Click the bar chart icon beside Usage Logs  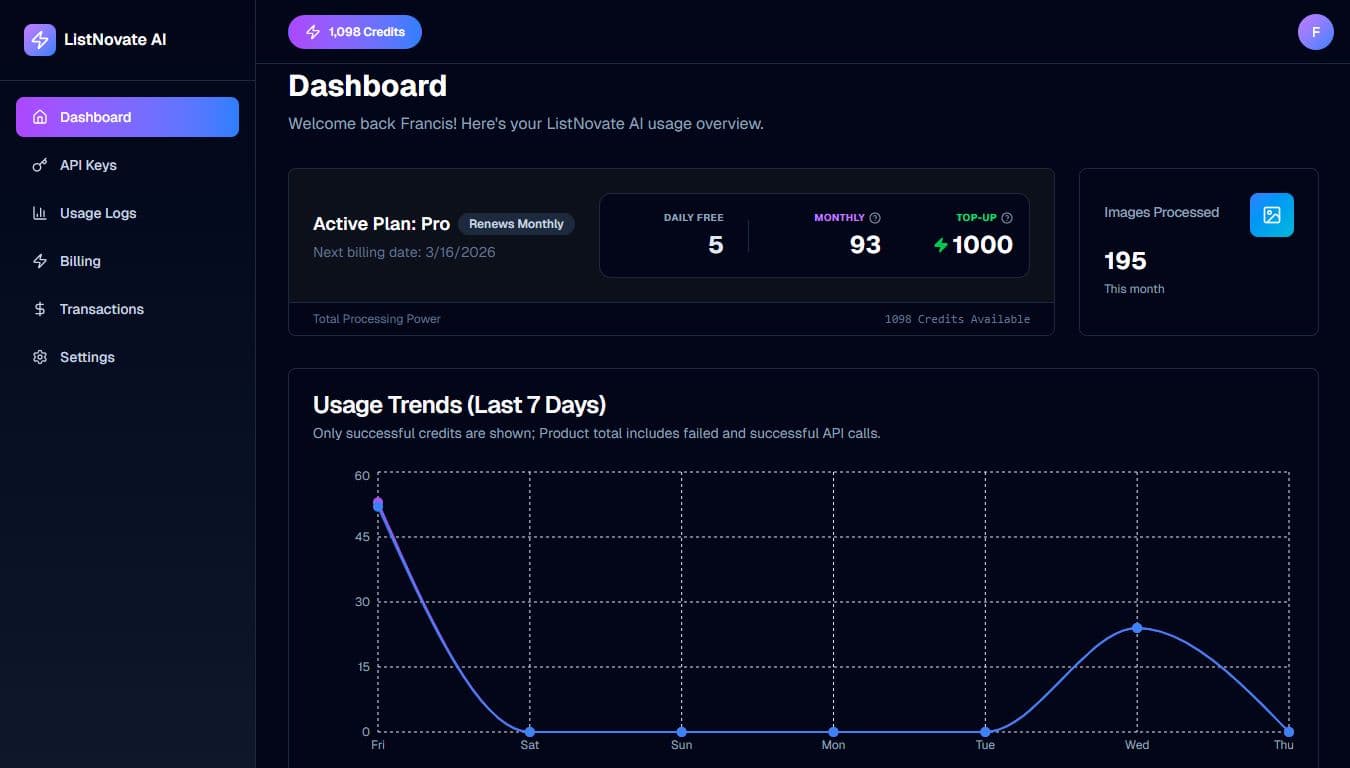point(40,213)
